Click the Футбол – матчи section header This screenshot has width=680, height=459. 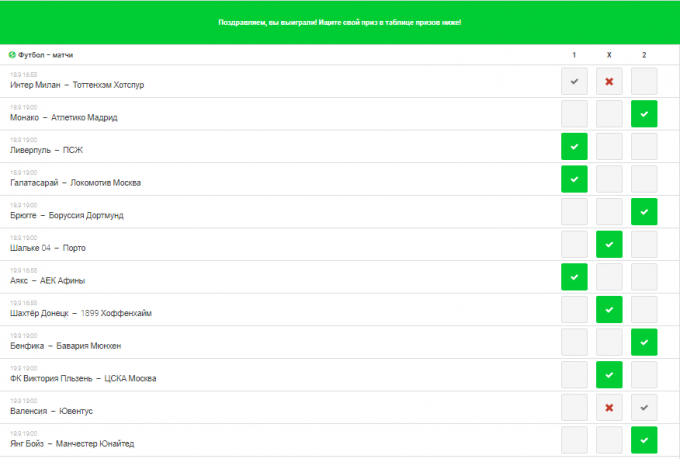click(x=46, y=55)
